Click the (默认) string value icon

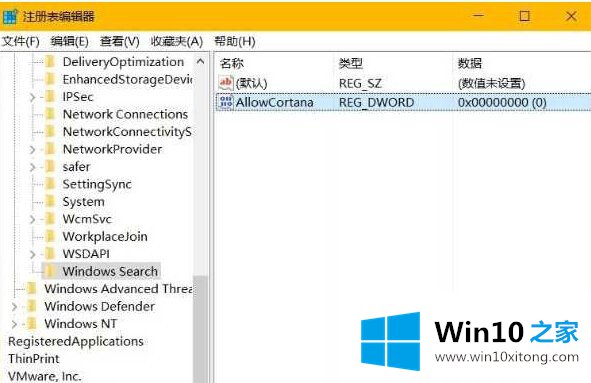pos(226,83)
